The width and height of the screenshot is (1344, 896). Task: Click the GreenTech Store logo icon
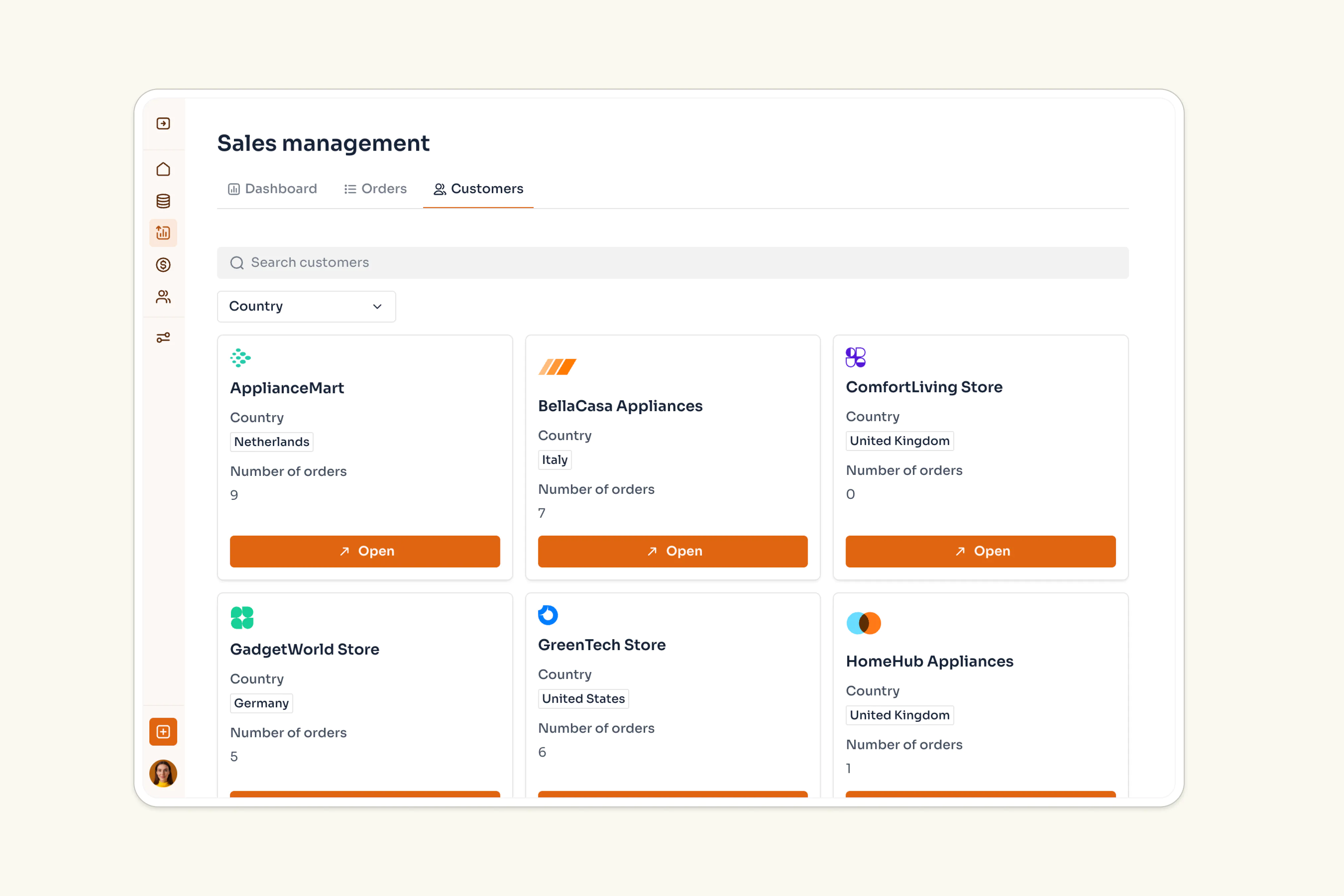coord(548,615)
